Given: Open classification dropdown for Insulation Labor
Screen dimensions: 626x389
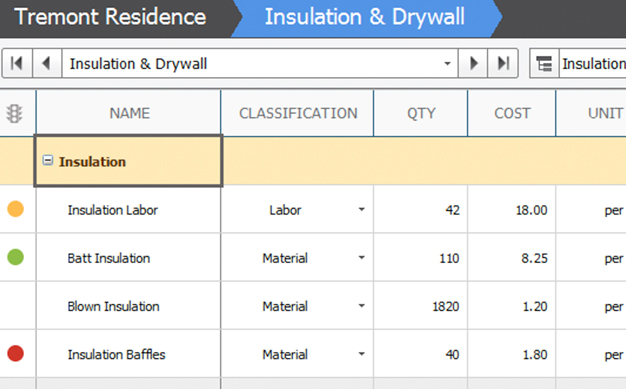Looking at the screenshot, I should 361,209.
